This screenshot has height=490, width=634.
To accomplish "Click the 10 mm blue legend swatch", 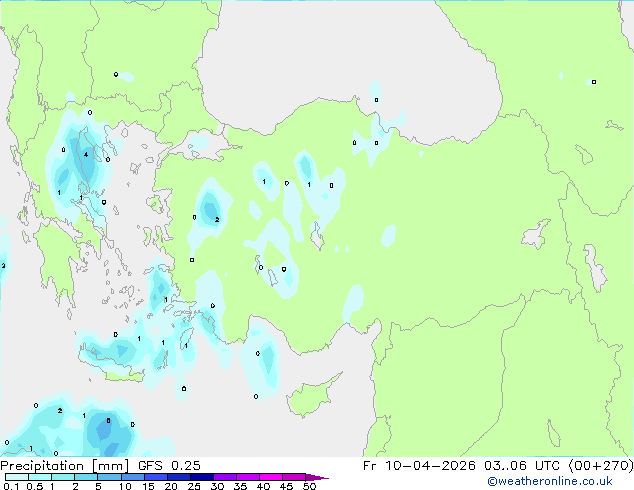I will pos(133,477).
